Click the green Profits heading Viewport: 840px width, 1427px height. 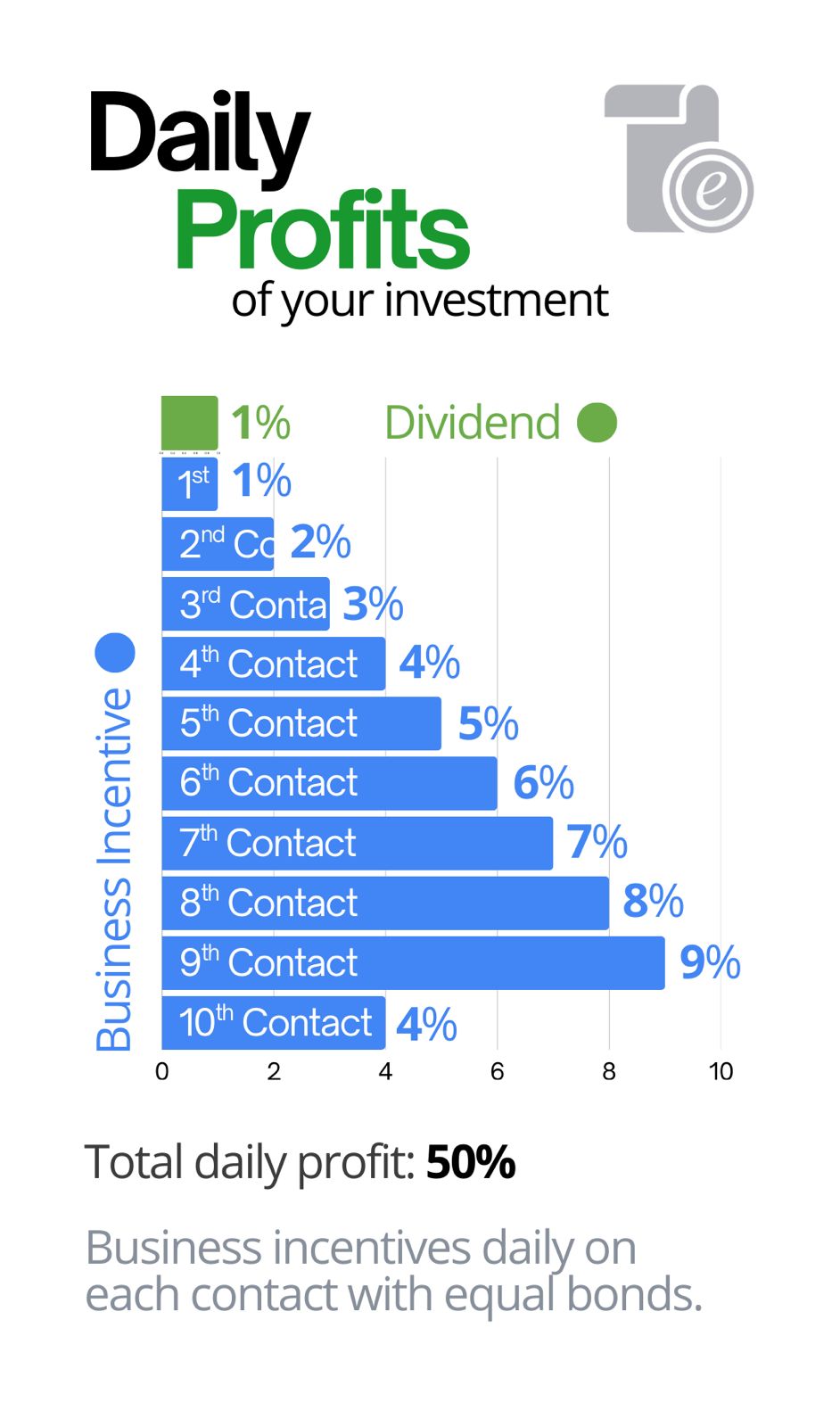coord(322,230)
